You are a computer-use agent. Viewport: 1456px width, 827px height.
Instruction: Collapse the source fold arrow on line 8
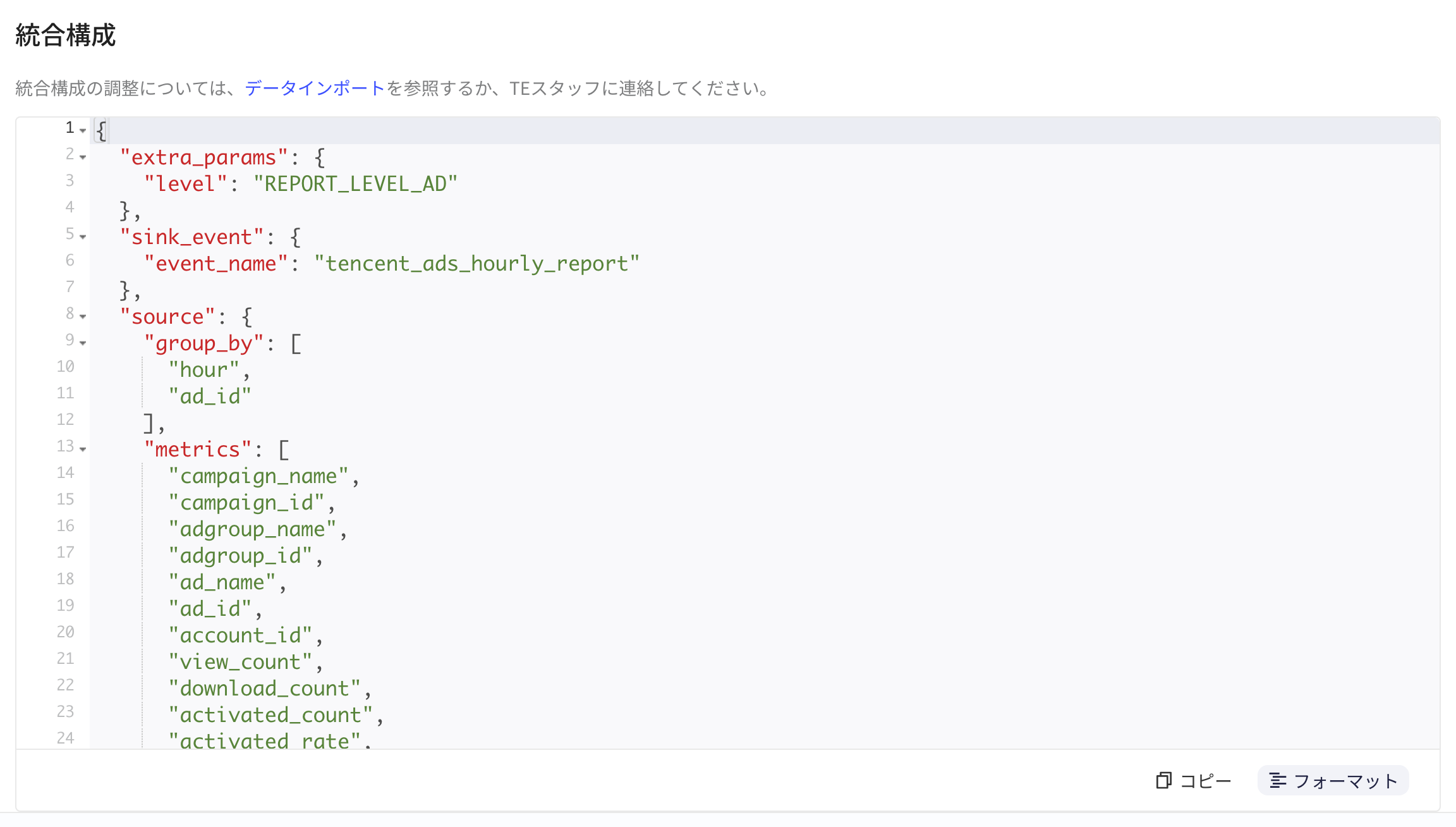[x=83, y=316]
